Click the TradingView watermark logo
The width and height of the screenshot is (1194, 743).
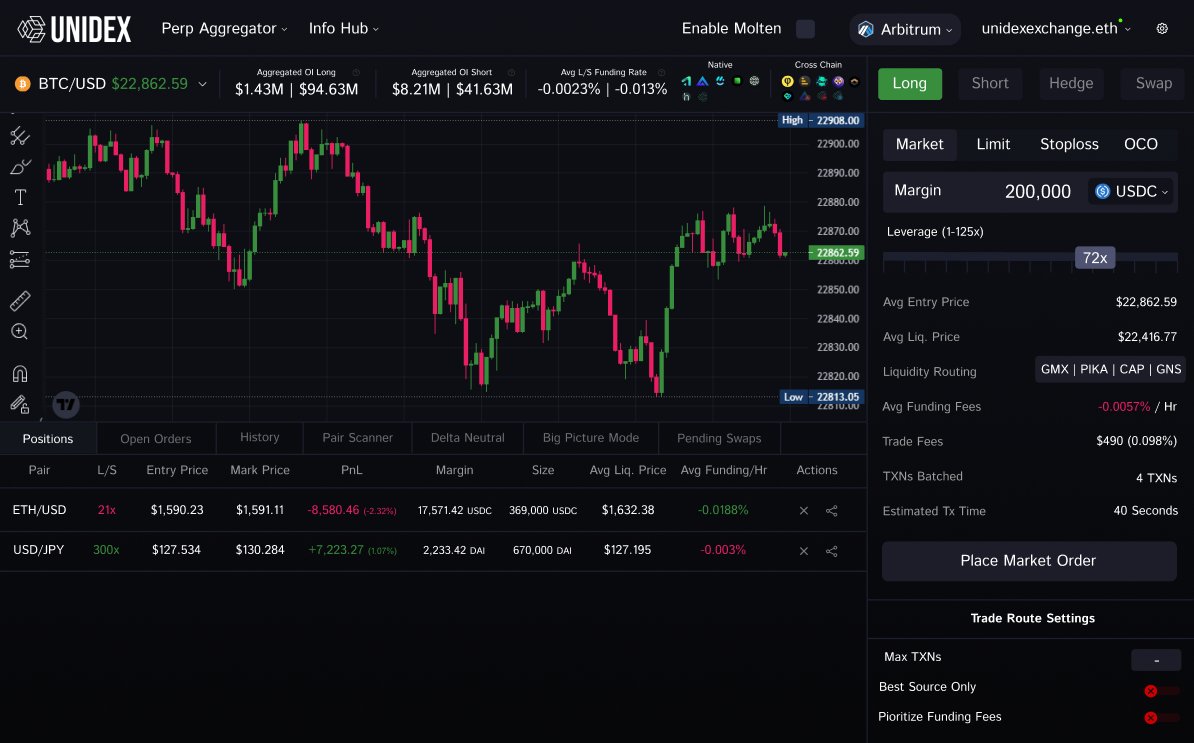(x=65, y=405)
